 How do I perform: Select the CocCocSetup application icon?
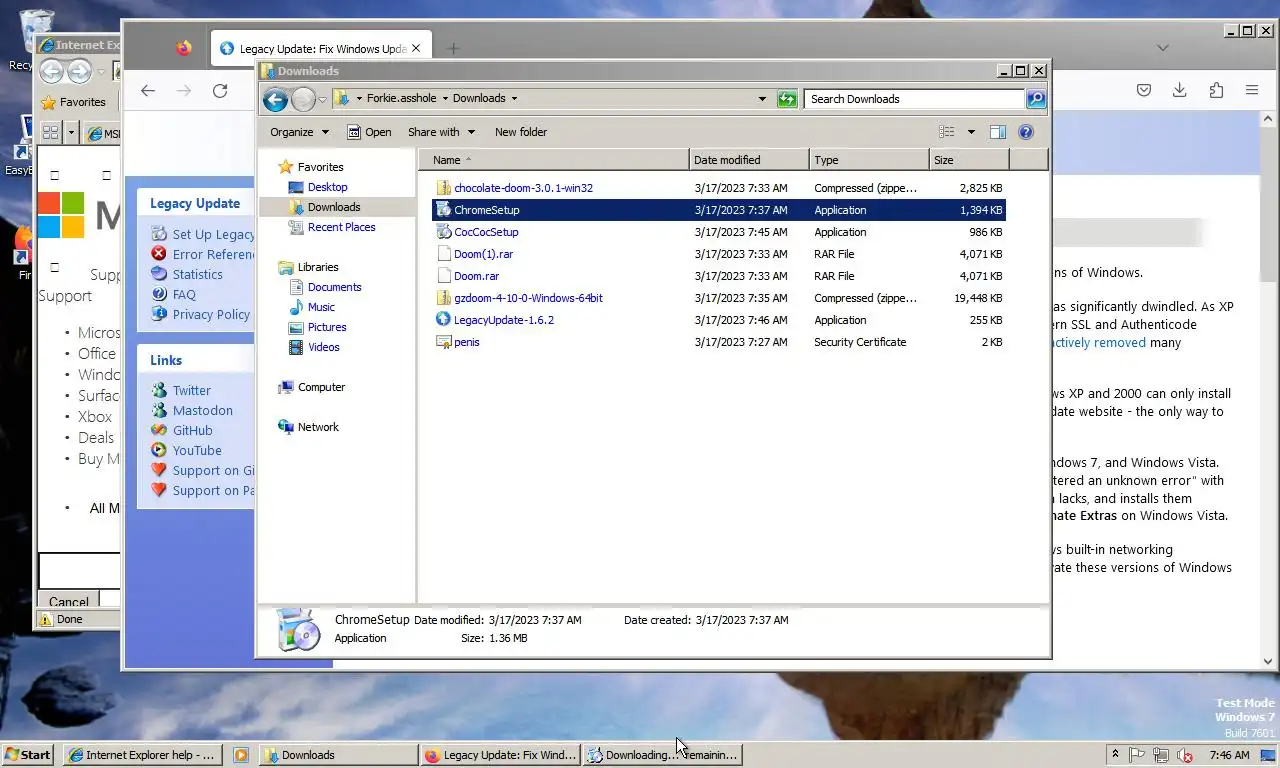(444, 232)
